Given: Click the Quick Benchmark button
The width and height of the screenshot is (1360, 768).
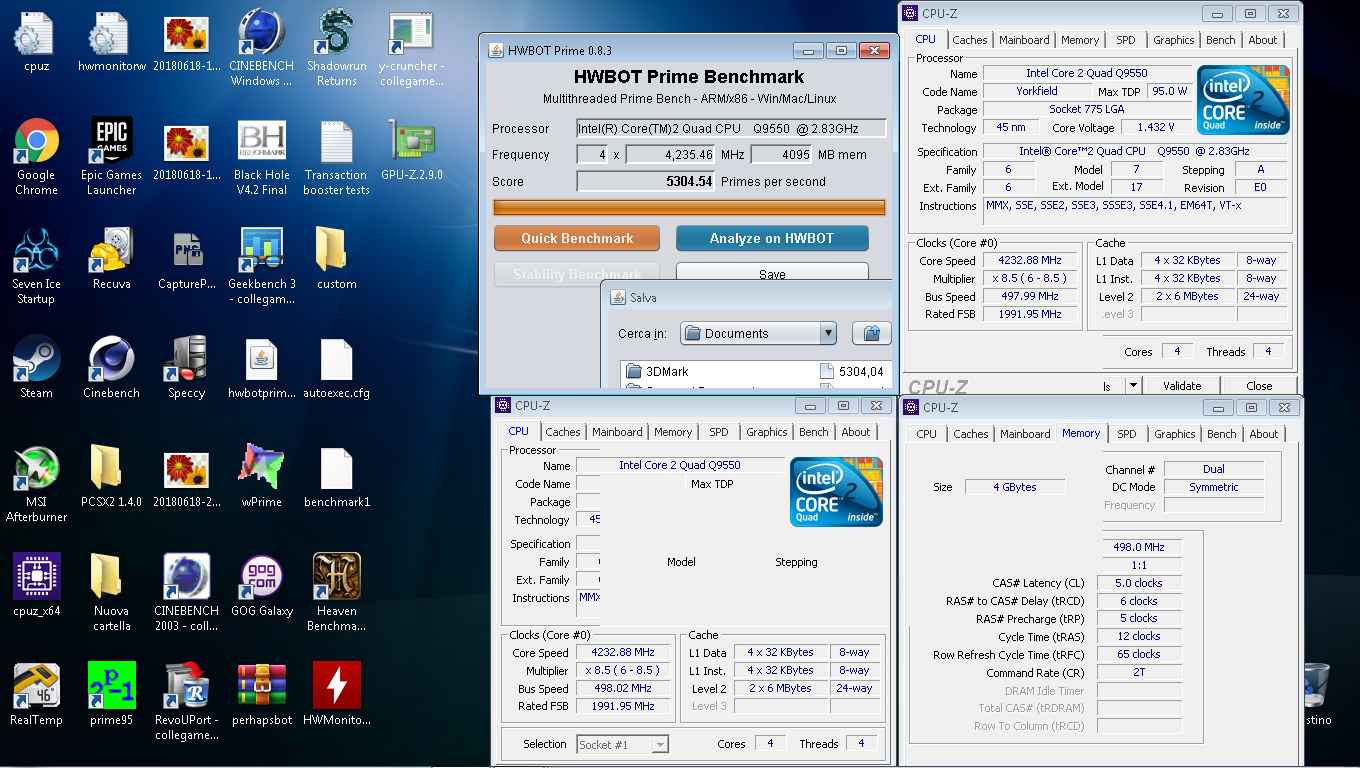Looking at the screenshot, I should [577, 238].
